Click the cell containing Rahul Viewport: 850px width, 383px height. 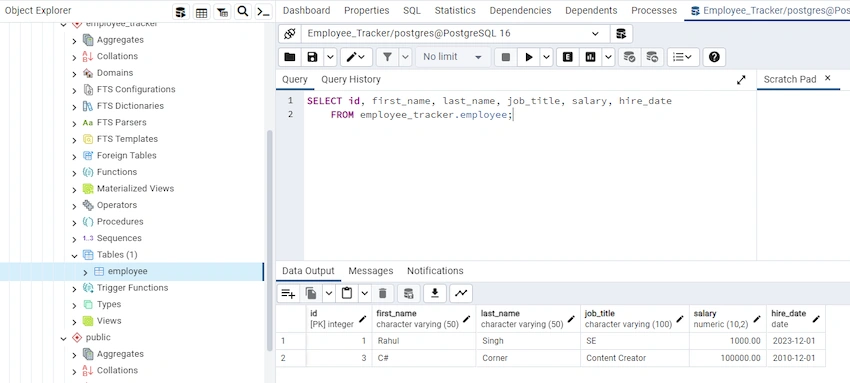point(424,341)
